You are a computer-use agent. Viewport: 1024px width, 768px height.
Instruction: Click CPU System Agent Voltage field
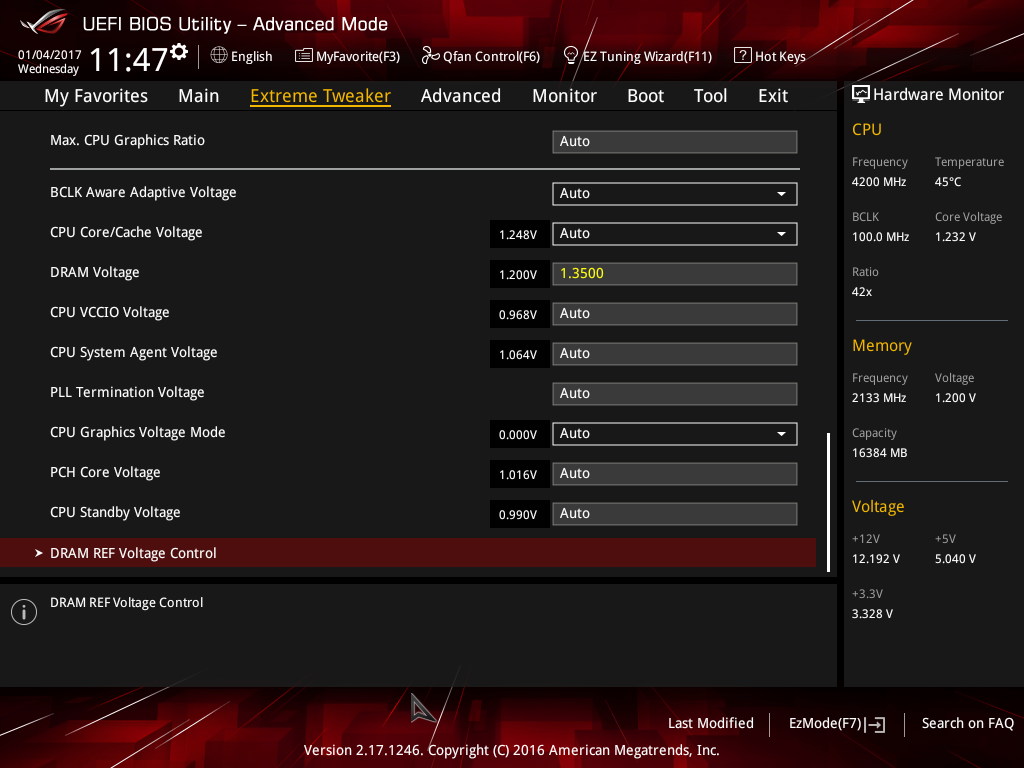[675, 354]
